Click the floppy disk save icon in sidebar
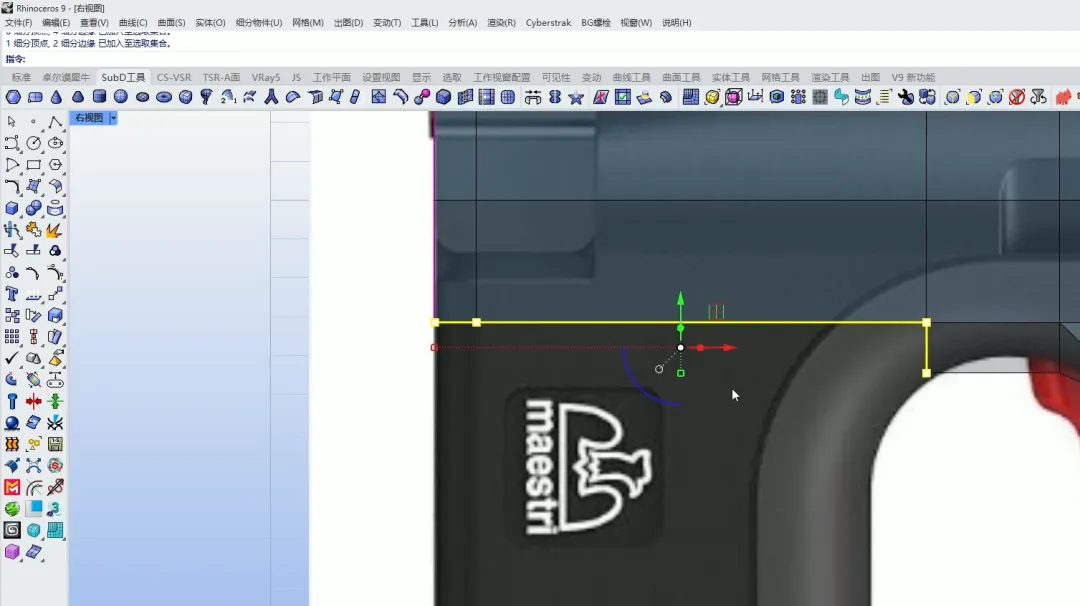Image resolution: width=1080 pixels, height=606 pixels. pyautogui.click(x=55, y=444)
